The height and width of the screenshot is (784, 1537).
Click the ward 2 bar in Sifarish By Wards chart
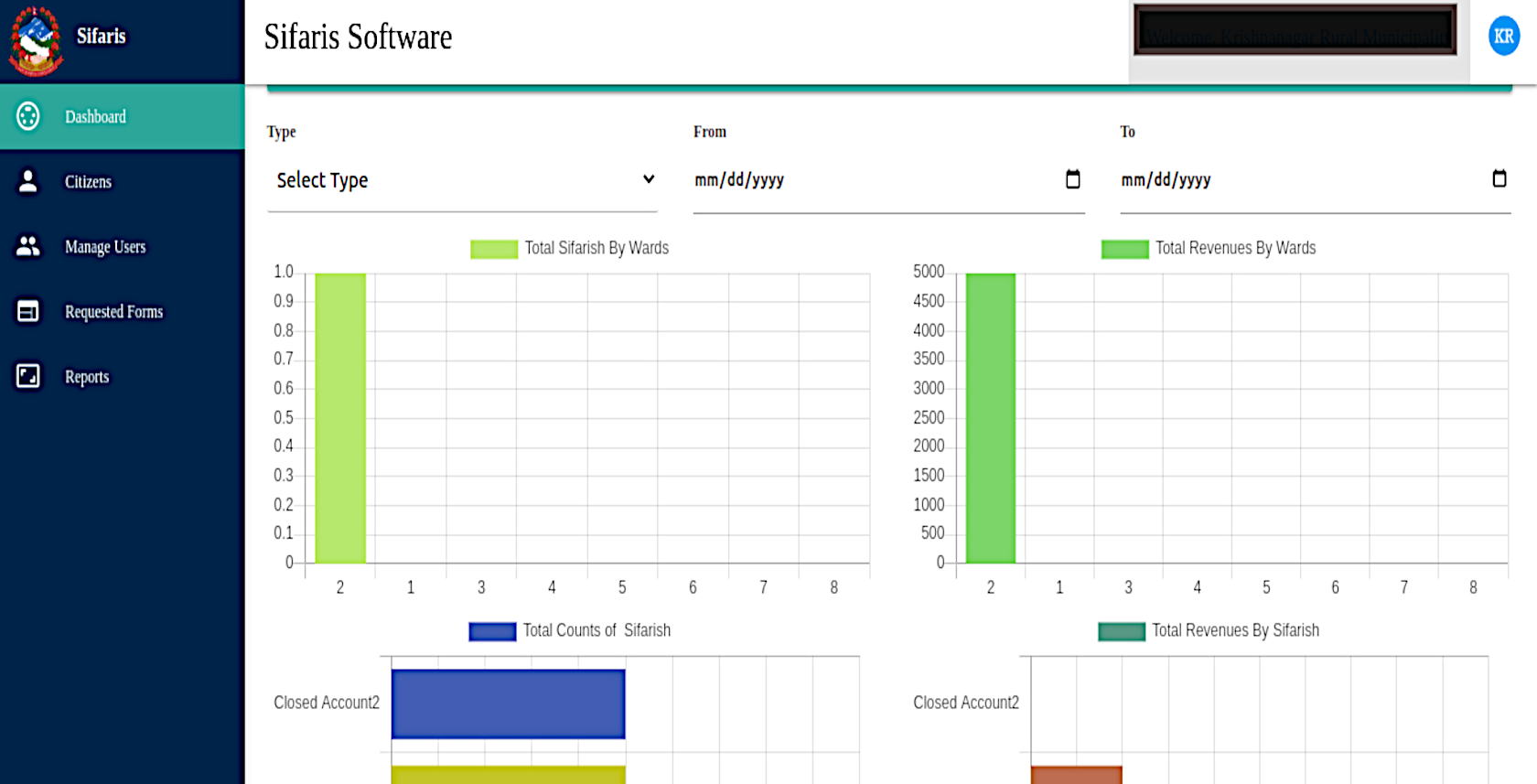[340, 418]
